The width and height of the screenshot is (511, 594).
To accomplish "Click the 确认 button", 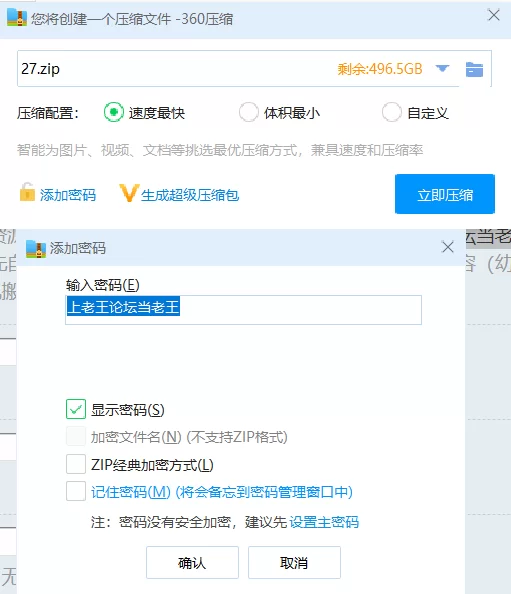I will pos(192,563).
